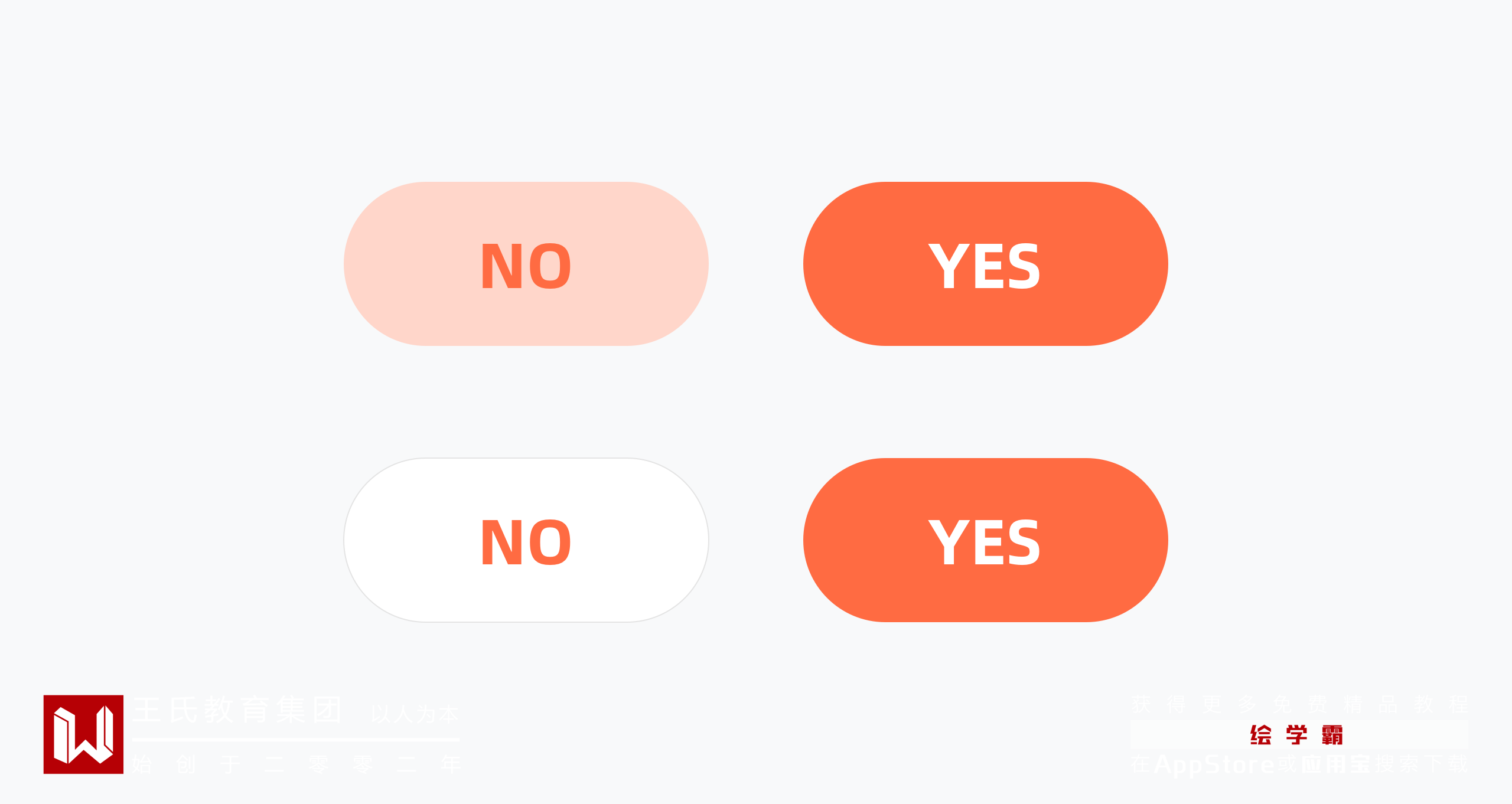Click the red 绘学霸 banner label
Image resolution: width=1512 pixels, height=804 pixels.
pyautogui.click(x=1296, y=736)
